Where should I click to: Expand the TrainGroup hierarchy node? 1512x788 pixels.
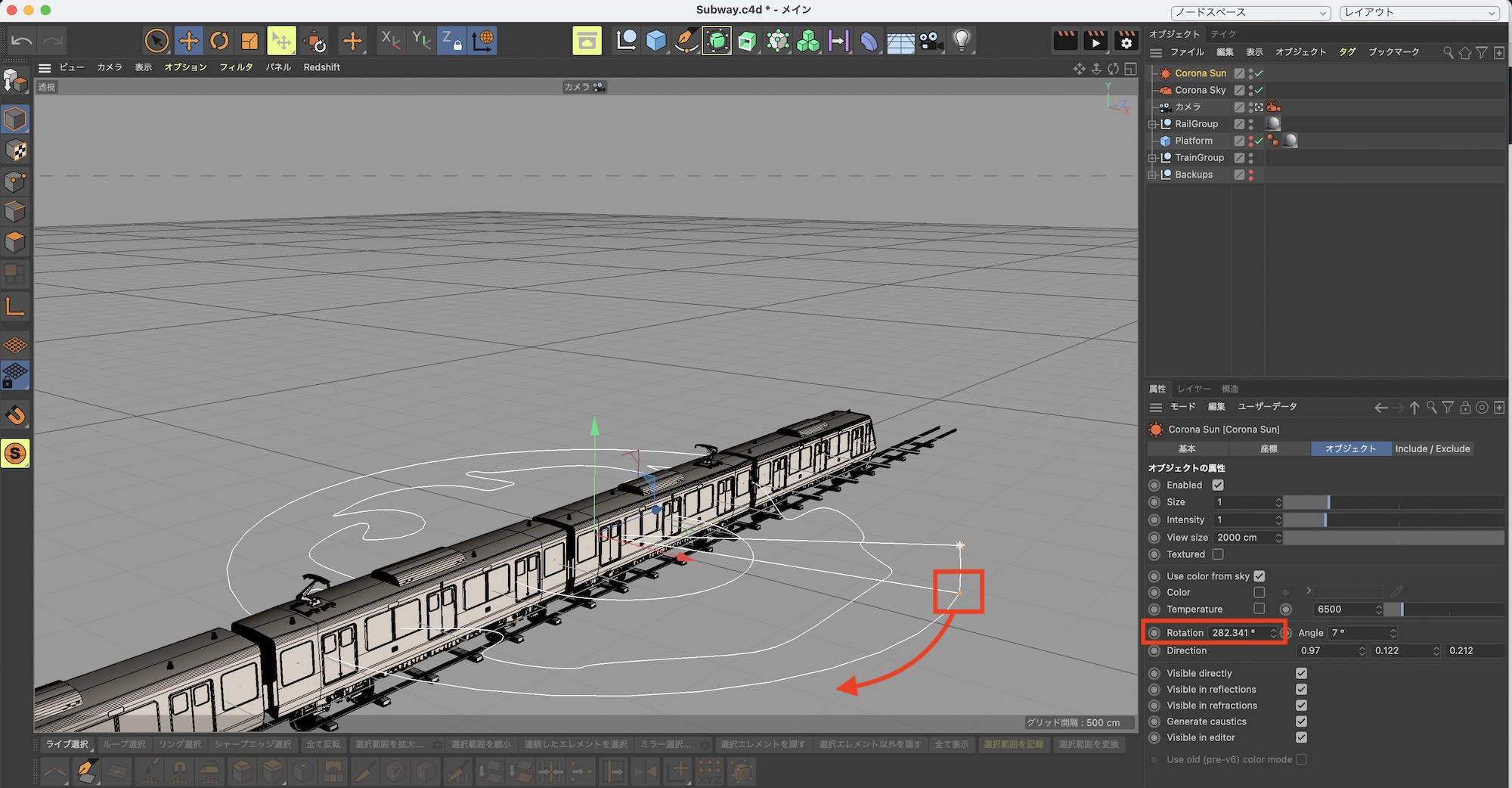coord(1152,158)
